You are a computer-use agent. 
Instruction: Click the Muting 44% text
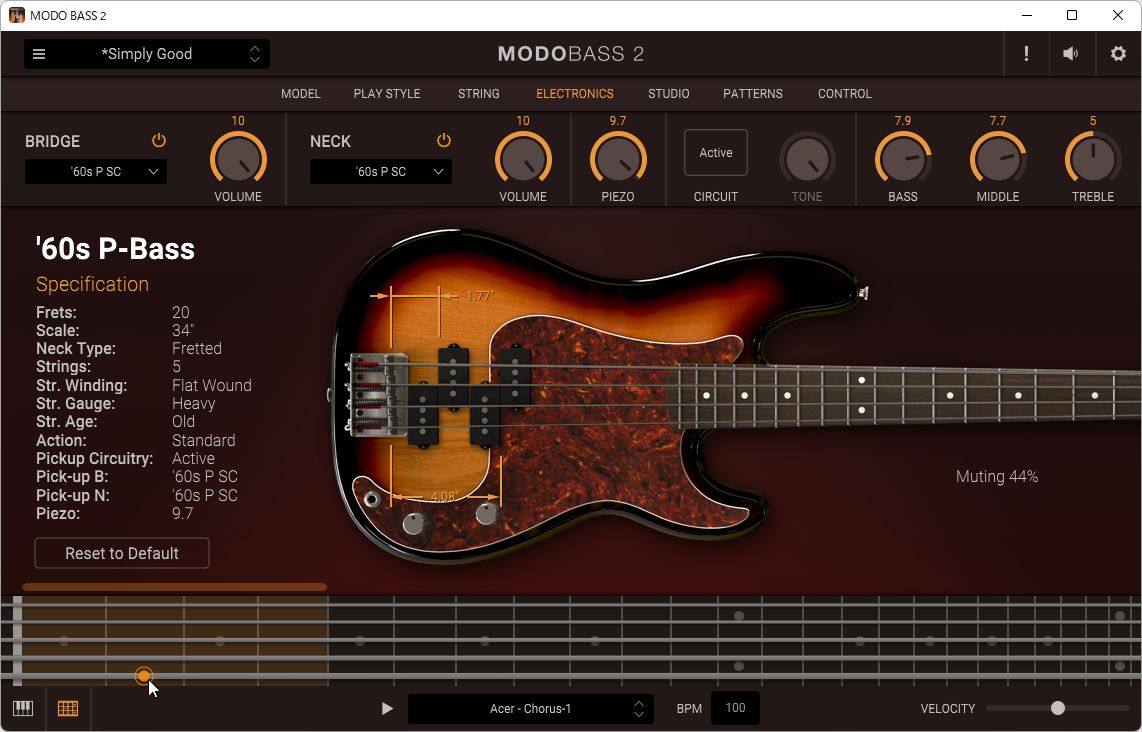(x=996, y=476)
